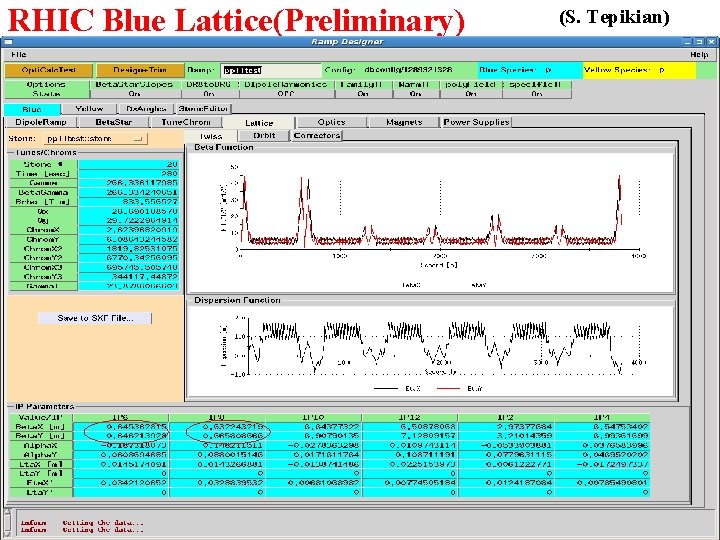Select the Twiss sub-tab

(x=211, y=136)
